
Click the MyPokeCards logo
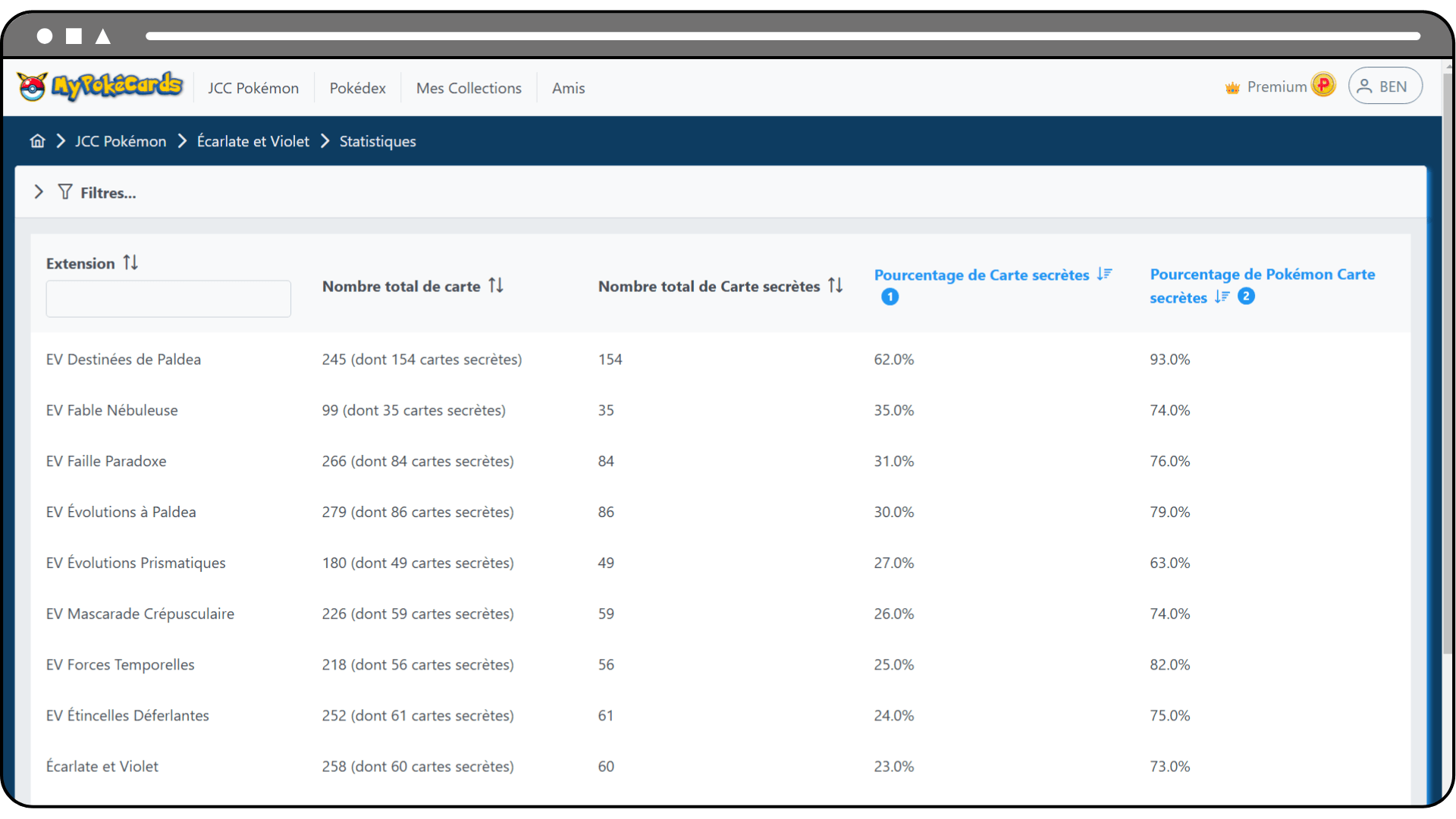(100, 86)
